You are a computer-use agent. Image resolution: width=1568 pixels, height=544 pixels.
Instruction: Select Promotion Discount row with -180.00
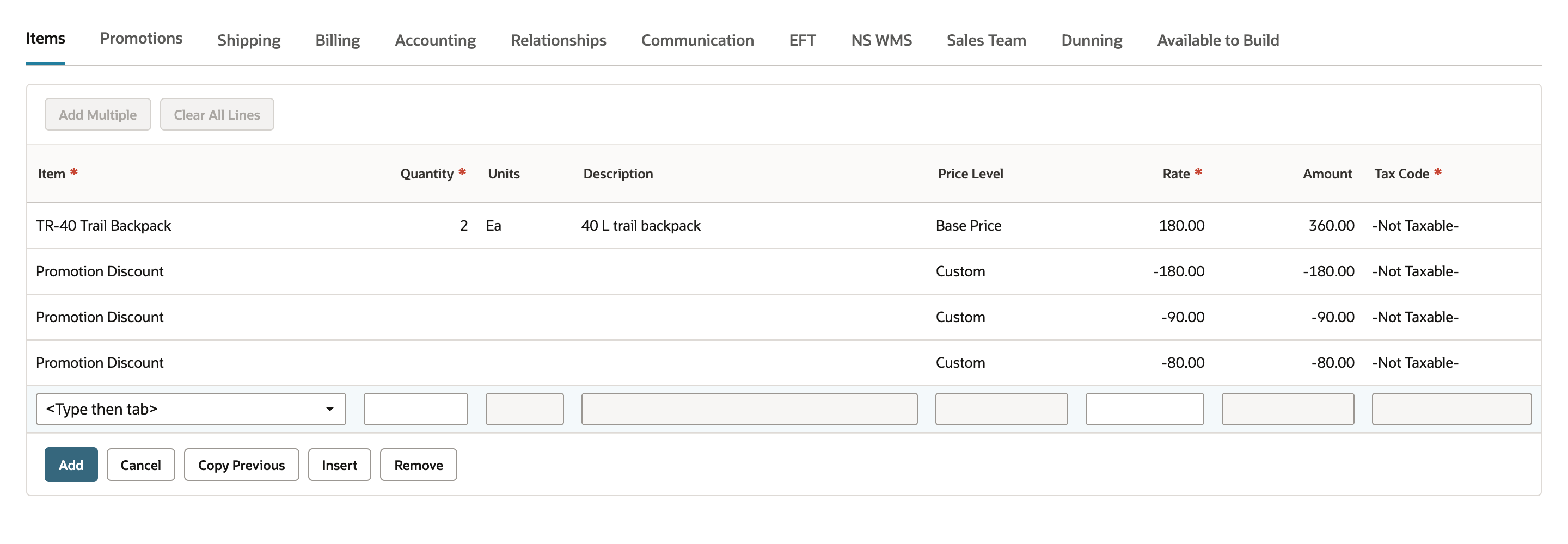tap(784, 271)
